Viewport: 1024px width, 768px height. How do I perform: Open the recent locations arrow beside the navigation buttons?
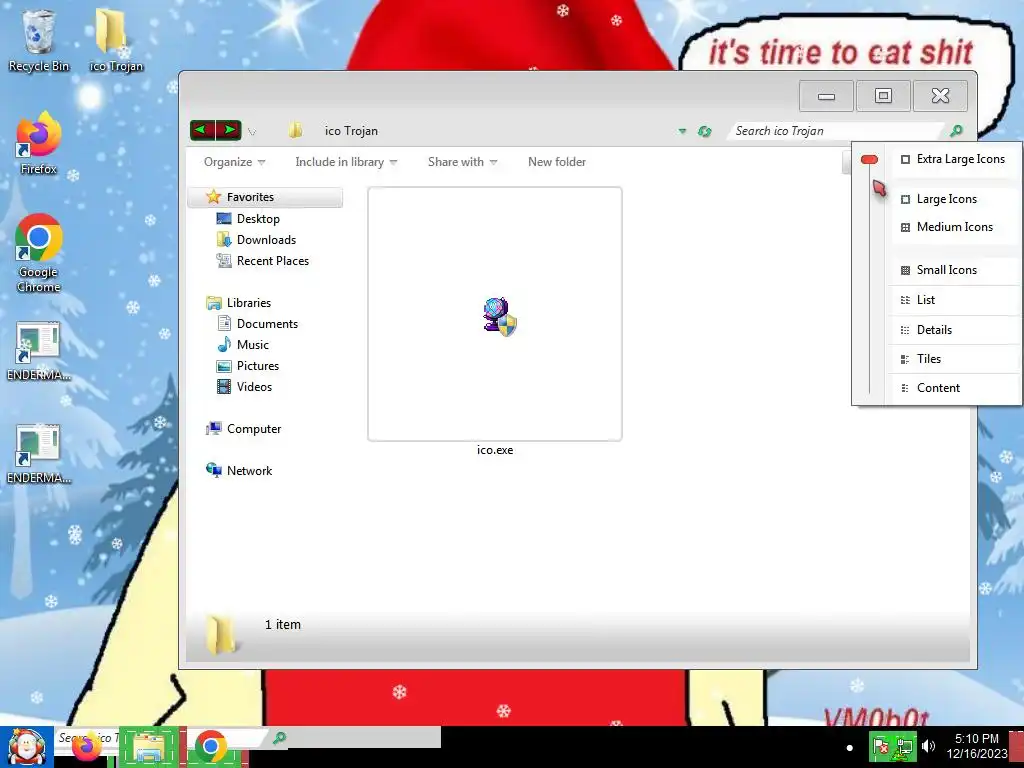coord(252,132)
